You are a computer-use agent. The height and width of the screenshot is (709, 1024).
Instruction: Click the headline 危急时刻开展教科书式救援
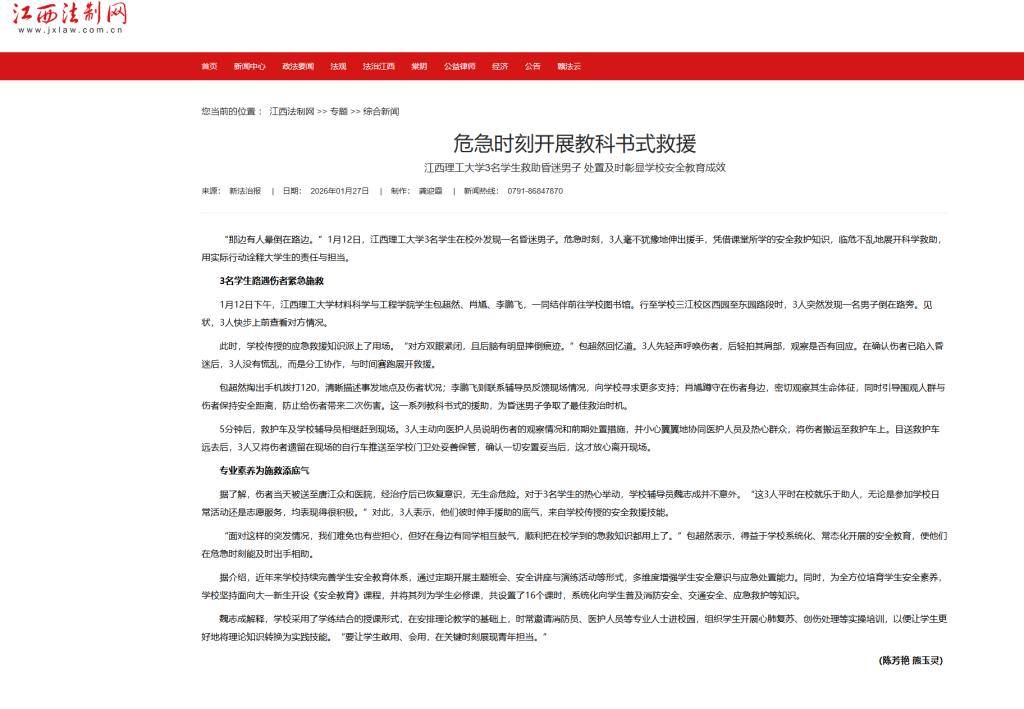574,142
